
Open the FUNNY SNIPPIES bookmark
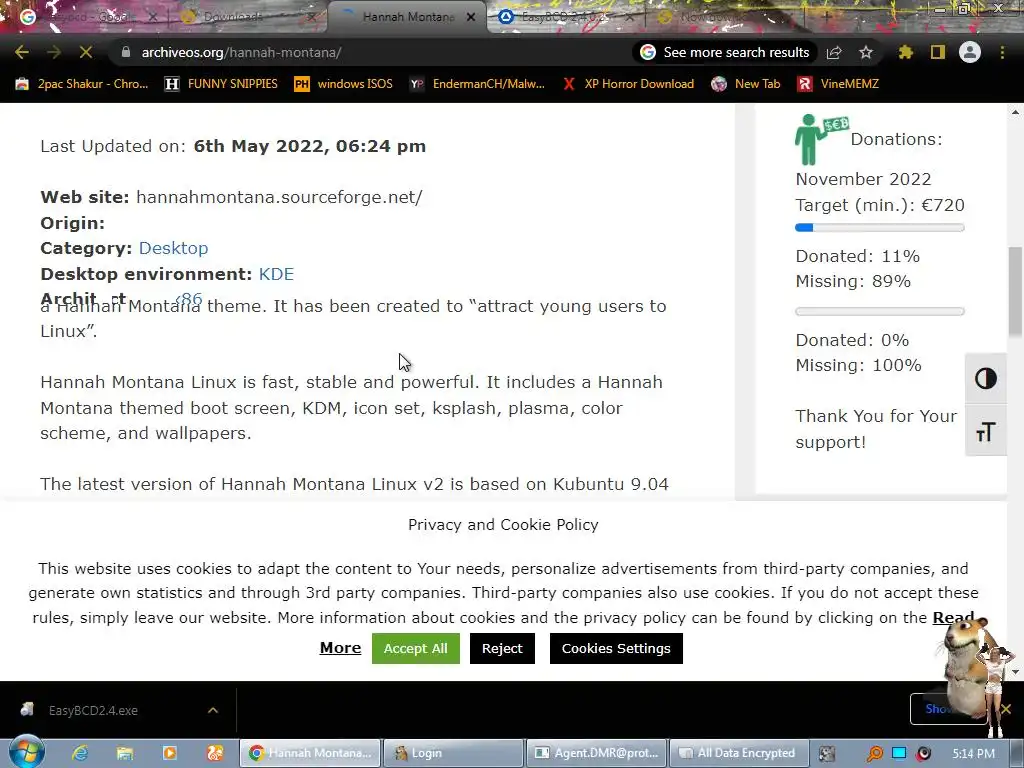(x=221, y=84)
